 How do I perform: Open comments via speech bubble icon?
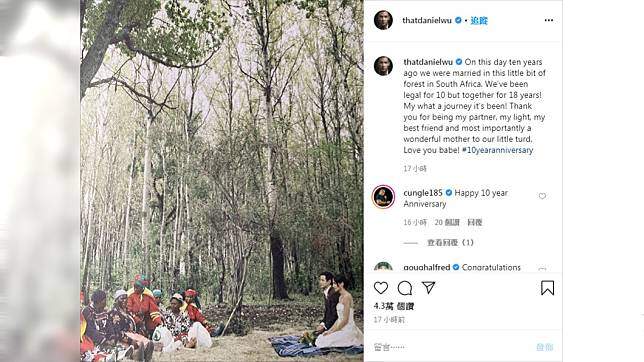pyautogui.click(x=405, y=288)
